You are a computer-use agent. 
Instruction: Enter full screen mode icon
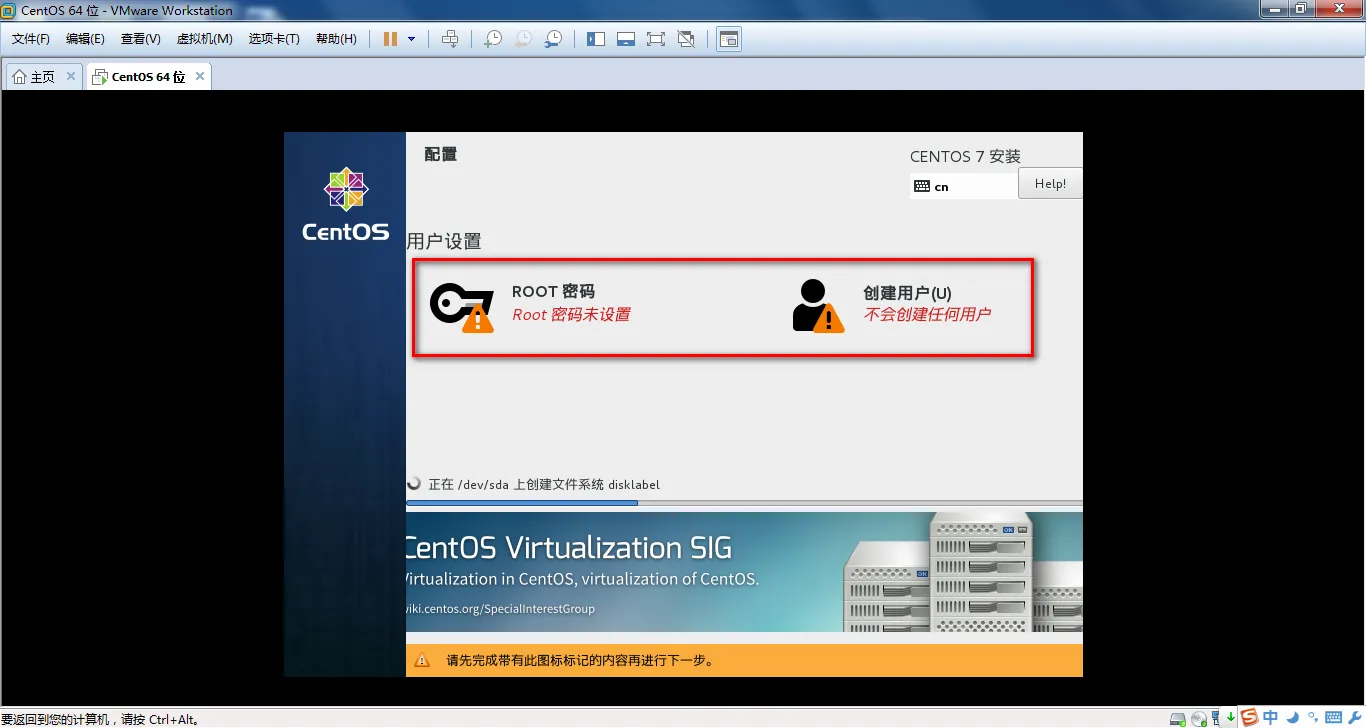(656, 39)
